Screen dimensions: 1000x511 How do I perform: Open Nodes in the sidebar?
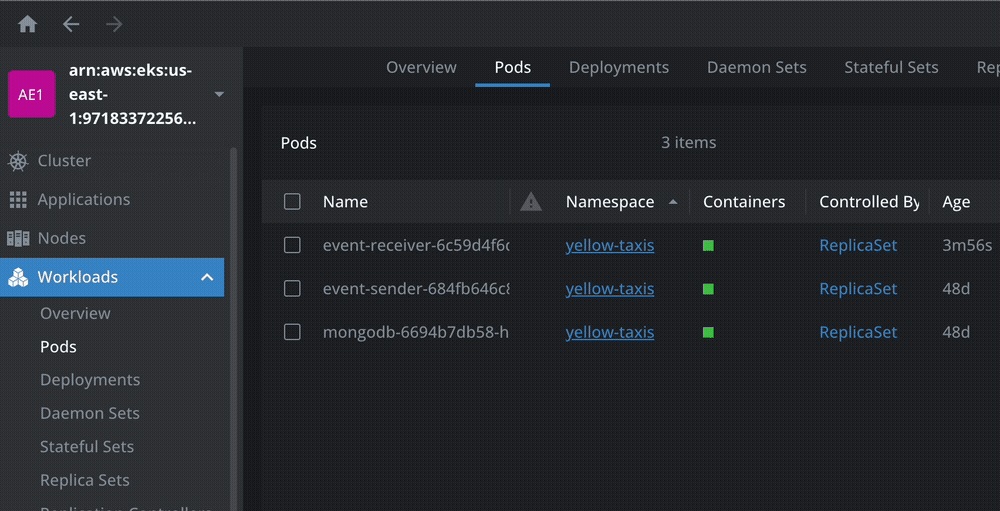pos(62,238)
